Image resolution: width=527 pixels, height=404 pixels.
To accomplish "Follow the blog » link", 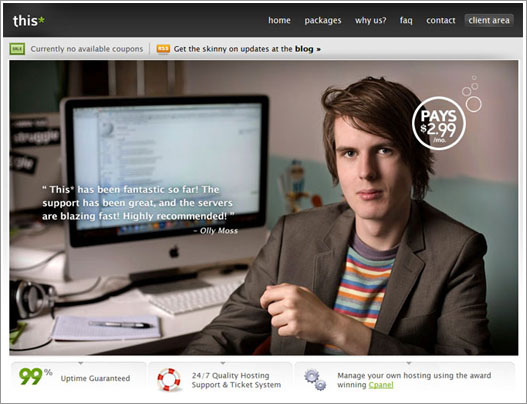I will (x=308, y=49).
